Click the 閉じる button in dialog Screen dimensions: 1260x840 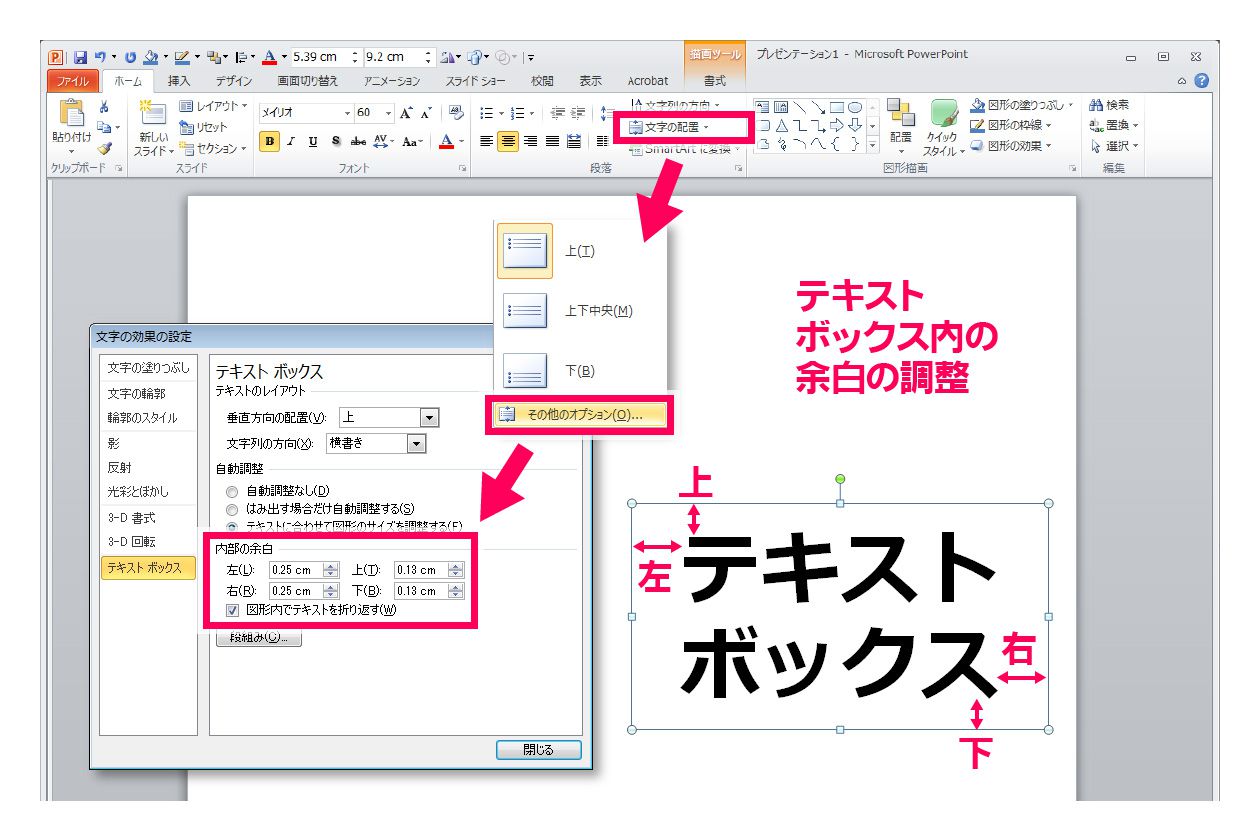click(538, 750)
